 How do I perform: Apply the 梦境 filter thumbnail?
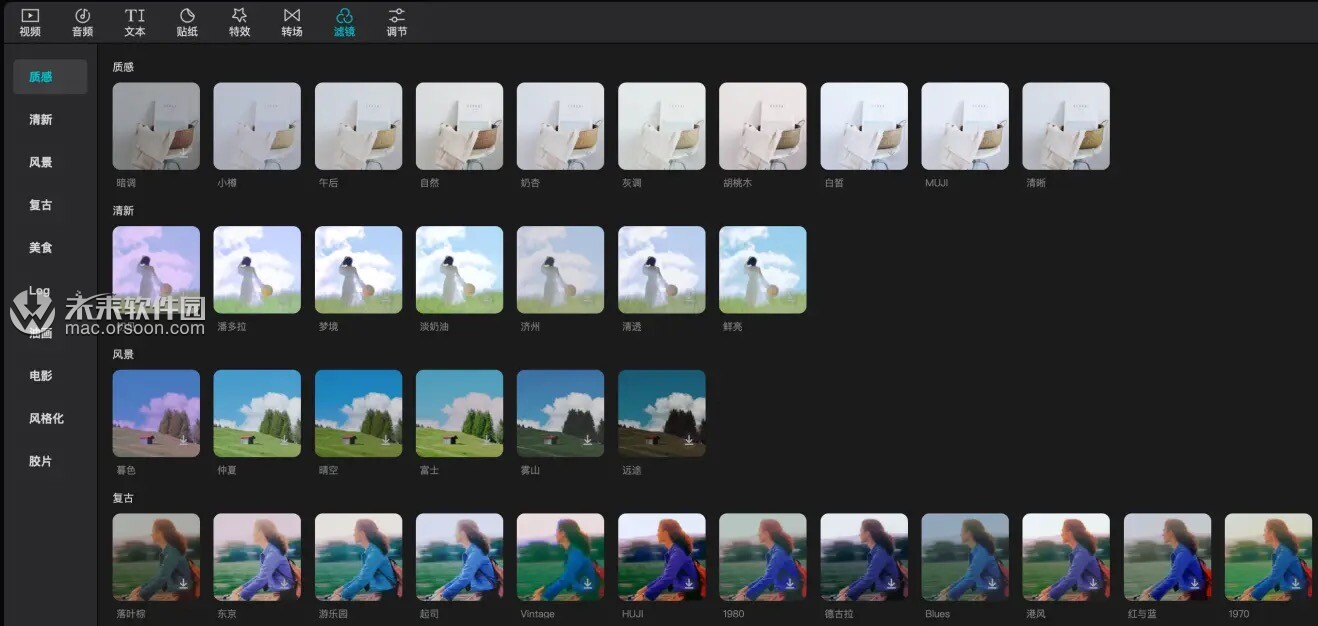click(x=358, y=270)
